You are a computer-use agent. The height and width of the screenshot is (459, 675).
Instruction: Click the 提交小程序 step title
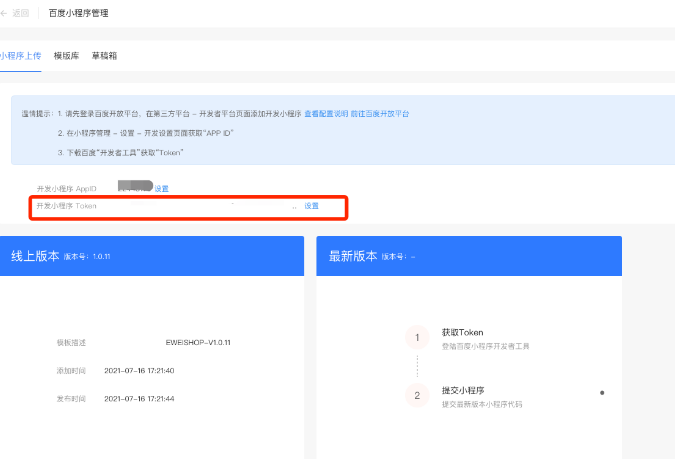coord(463,391)
